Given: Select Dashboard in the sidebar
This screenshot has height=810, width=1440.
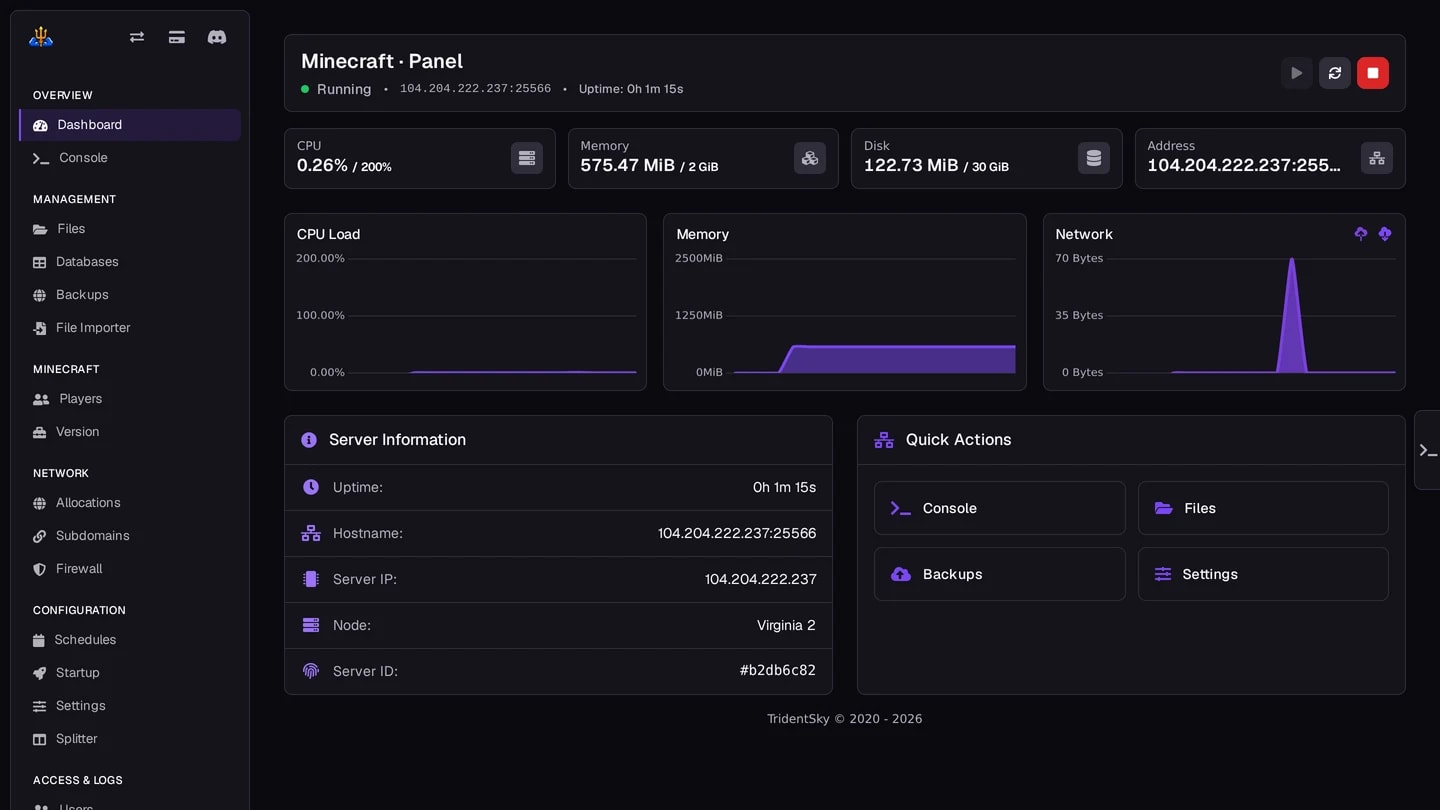Looking at the screenshot, I should click(130, 125).
